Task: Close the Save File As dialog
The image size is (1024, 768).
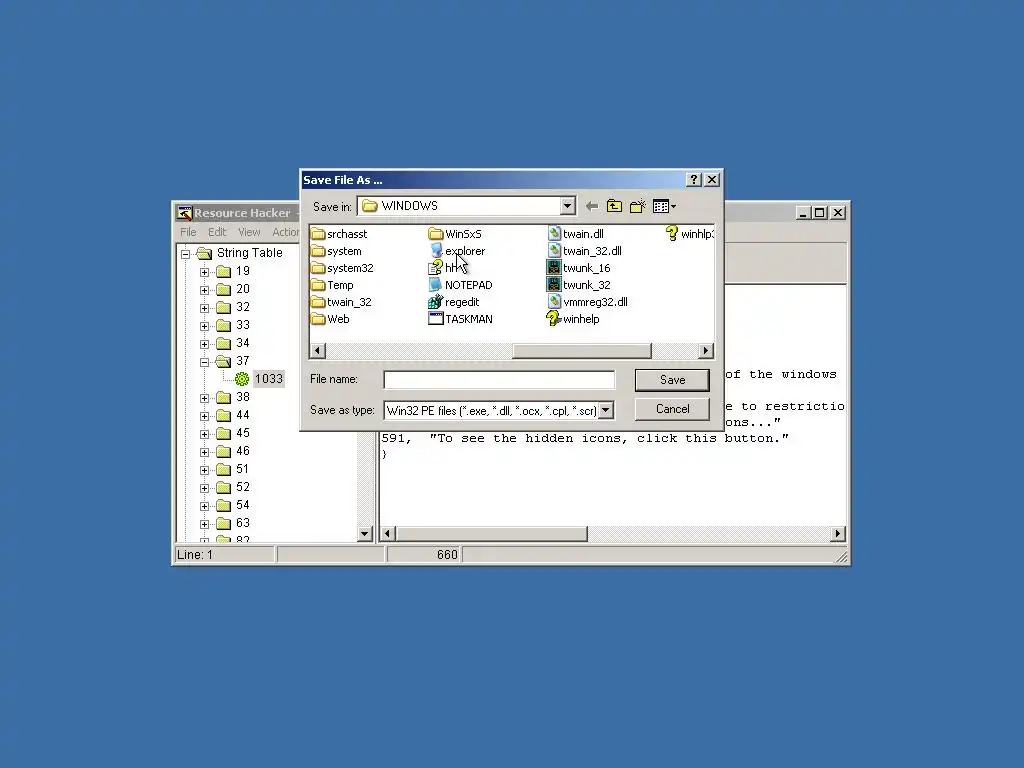Action: (712, 180)
